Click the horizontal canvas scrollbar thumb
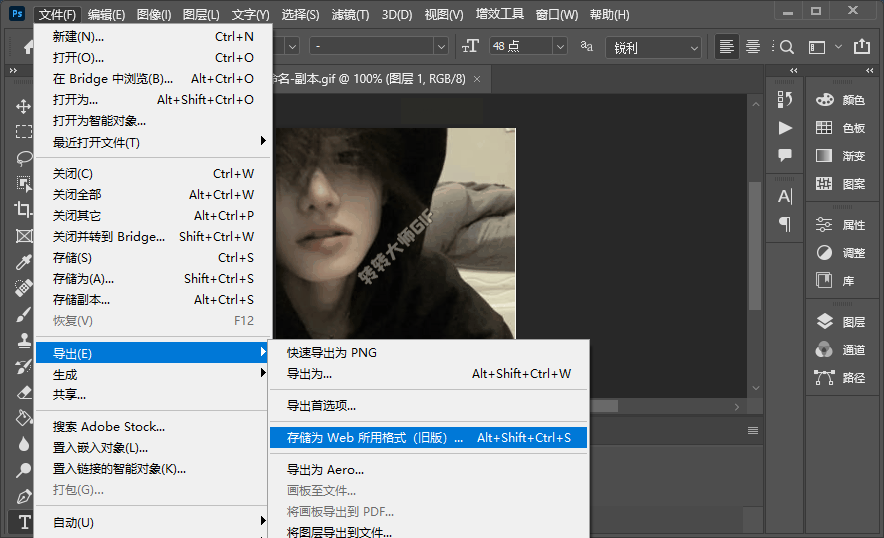884x538 pixels. click(604, 407)
